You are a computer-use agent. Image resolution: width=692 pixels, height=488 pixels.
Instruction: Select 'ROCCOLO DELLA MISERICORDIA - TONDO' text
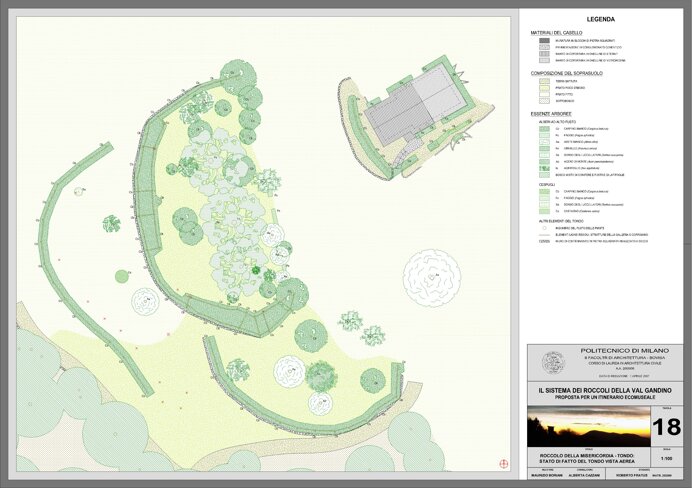pyautogui.click(x=587, y=455)
